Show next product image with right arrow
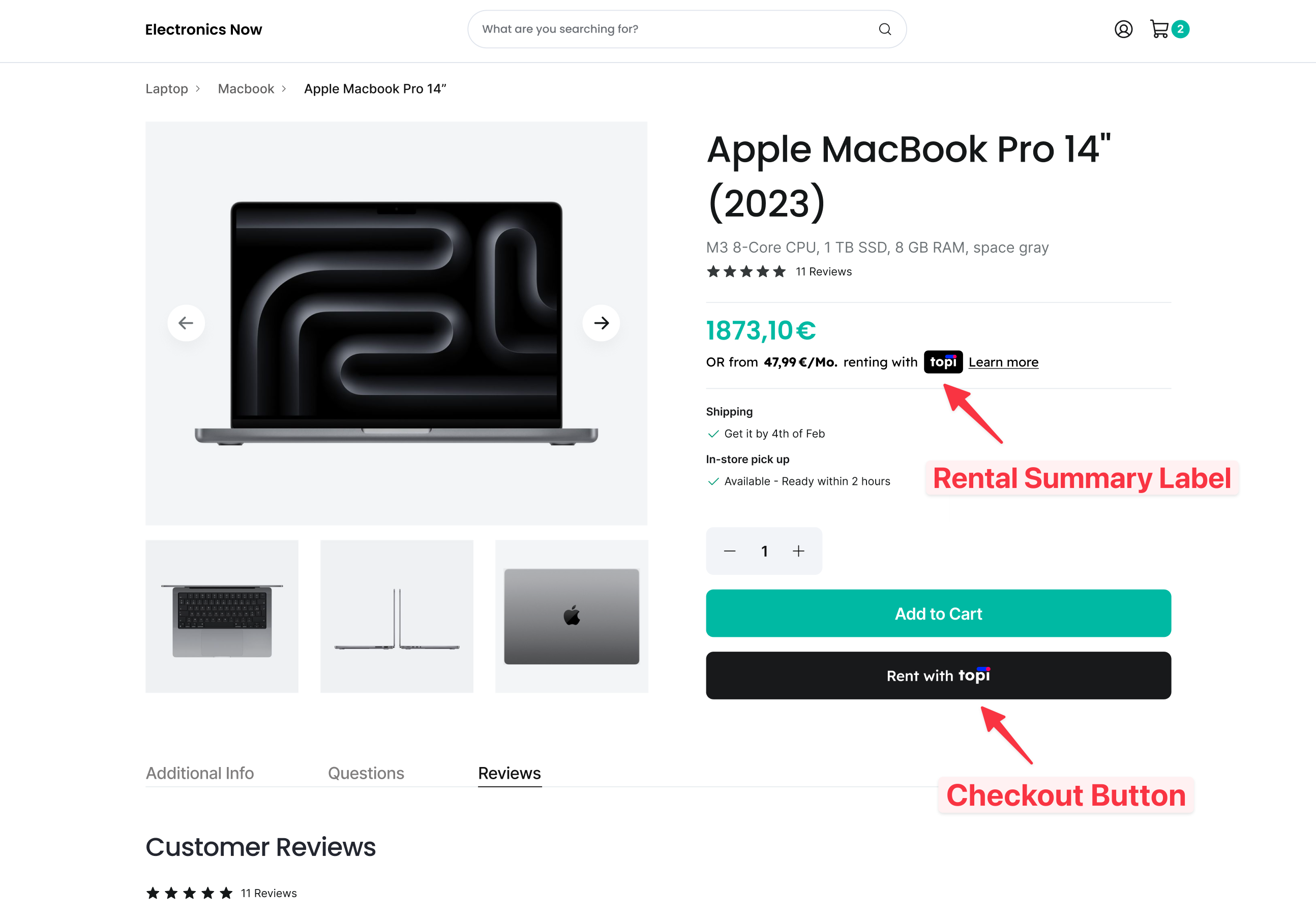The width and height of the screenshot is (1316, 919). tap(601, 323)
